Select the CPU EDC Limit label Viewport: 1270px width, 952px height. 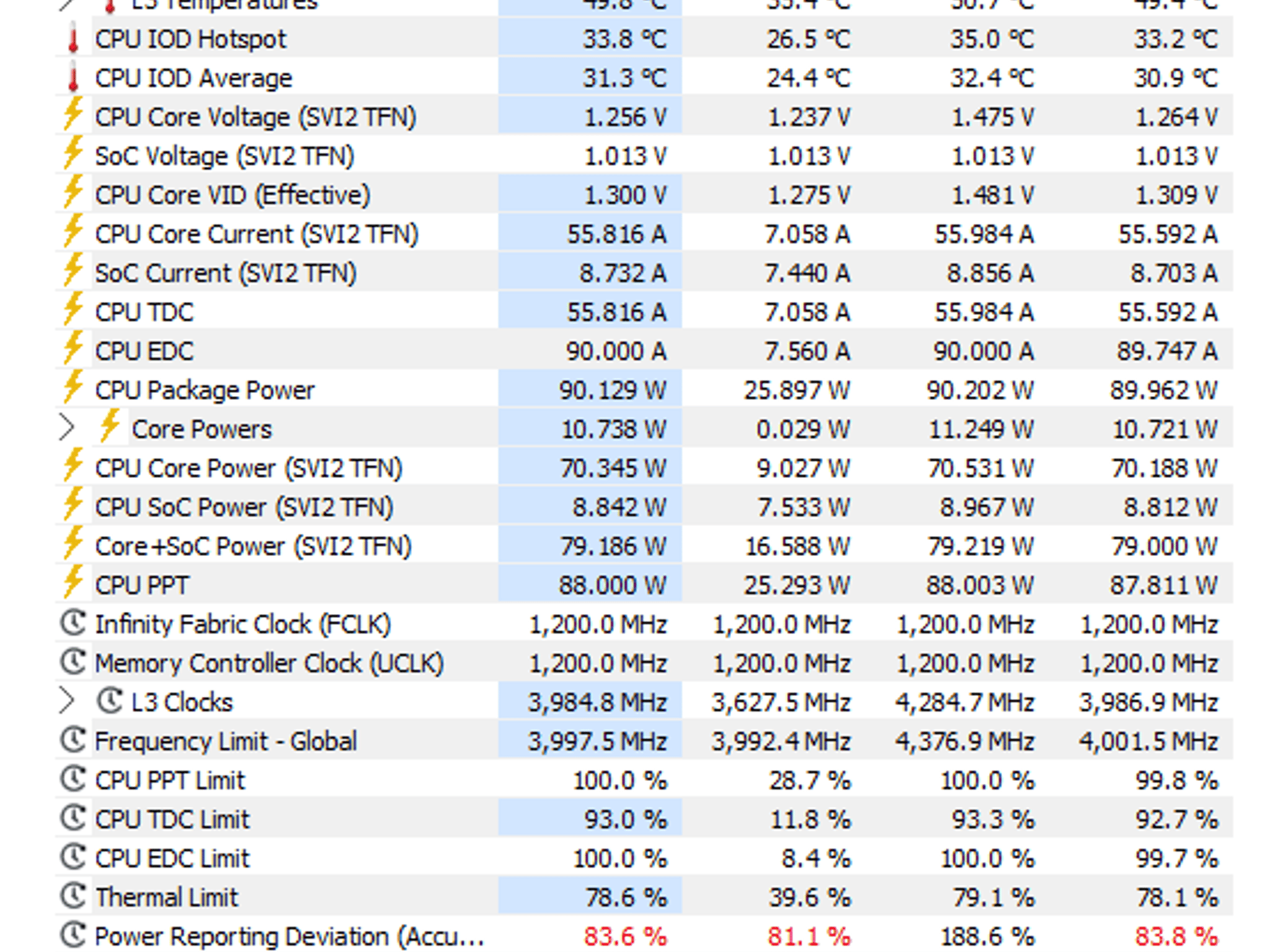(x=172, y=859)
